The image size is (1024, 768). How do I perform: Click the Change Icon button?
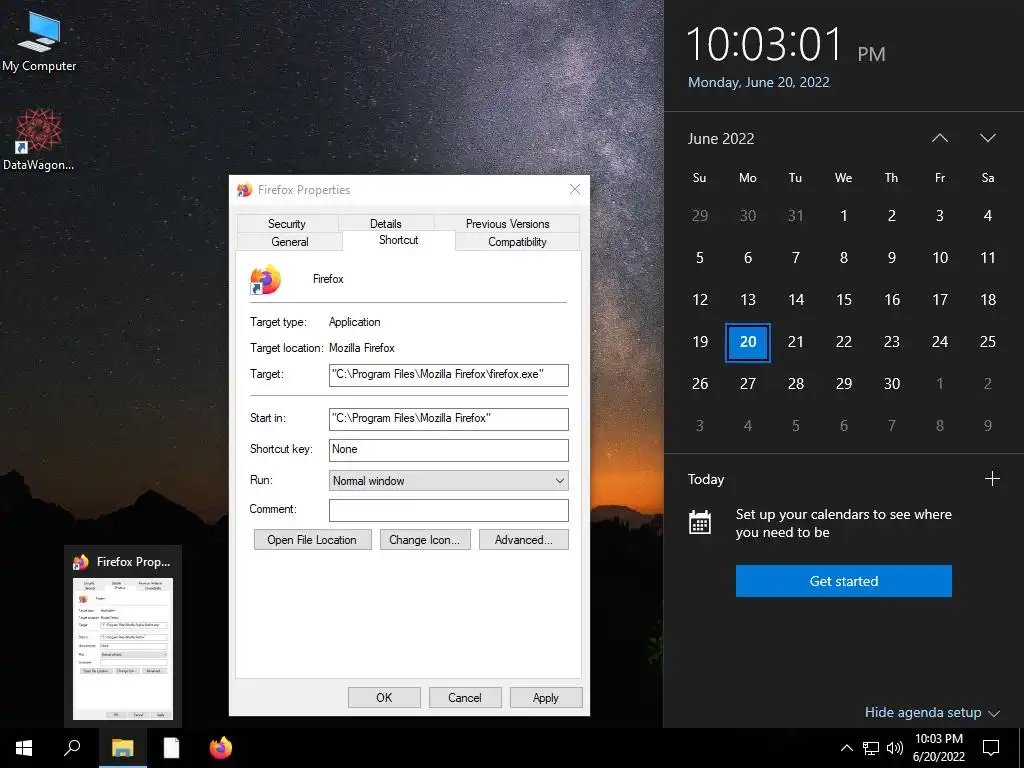pos(424,539)
